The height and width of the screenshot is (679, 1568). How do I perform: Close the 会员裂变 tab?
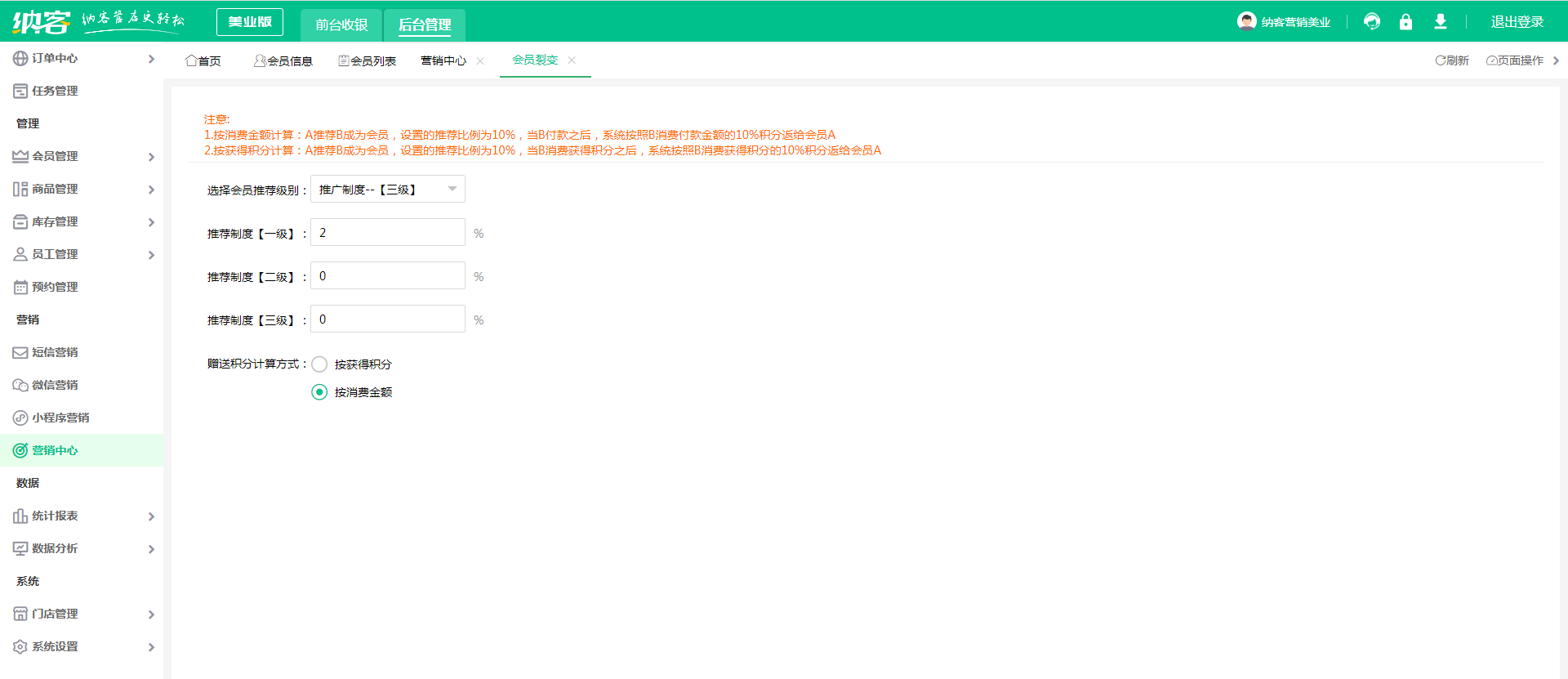572,60
